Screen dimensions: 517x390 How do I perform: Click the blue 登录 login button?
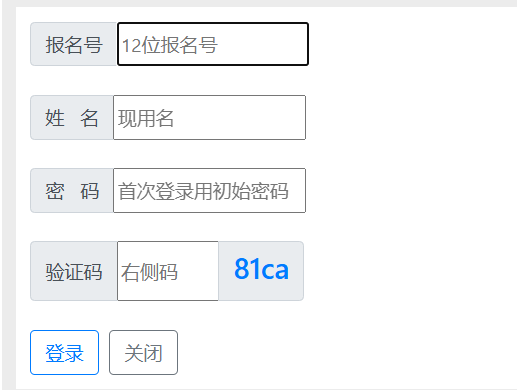[x=64, y=352]
